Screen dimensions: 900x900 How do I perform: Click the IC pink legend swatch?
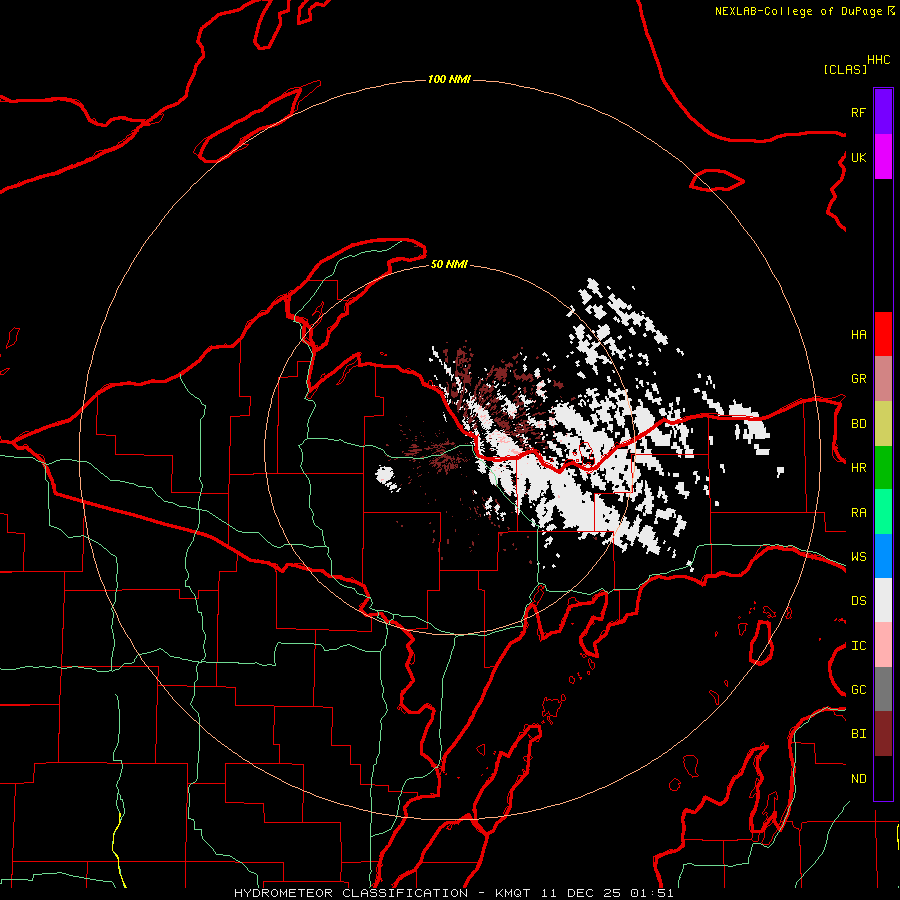883,645
